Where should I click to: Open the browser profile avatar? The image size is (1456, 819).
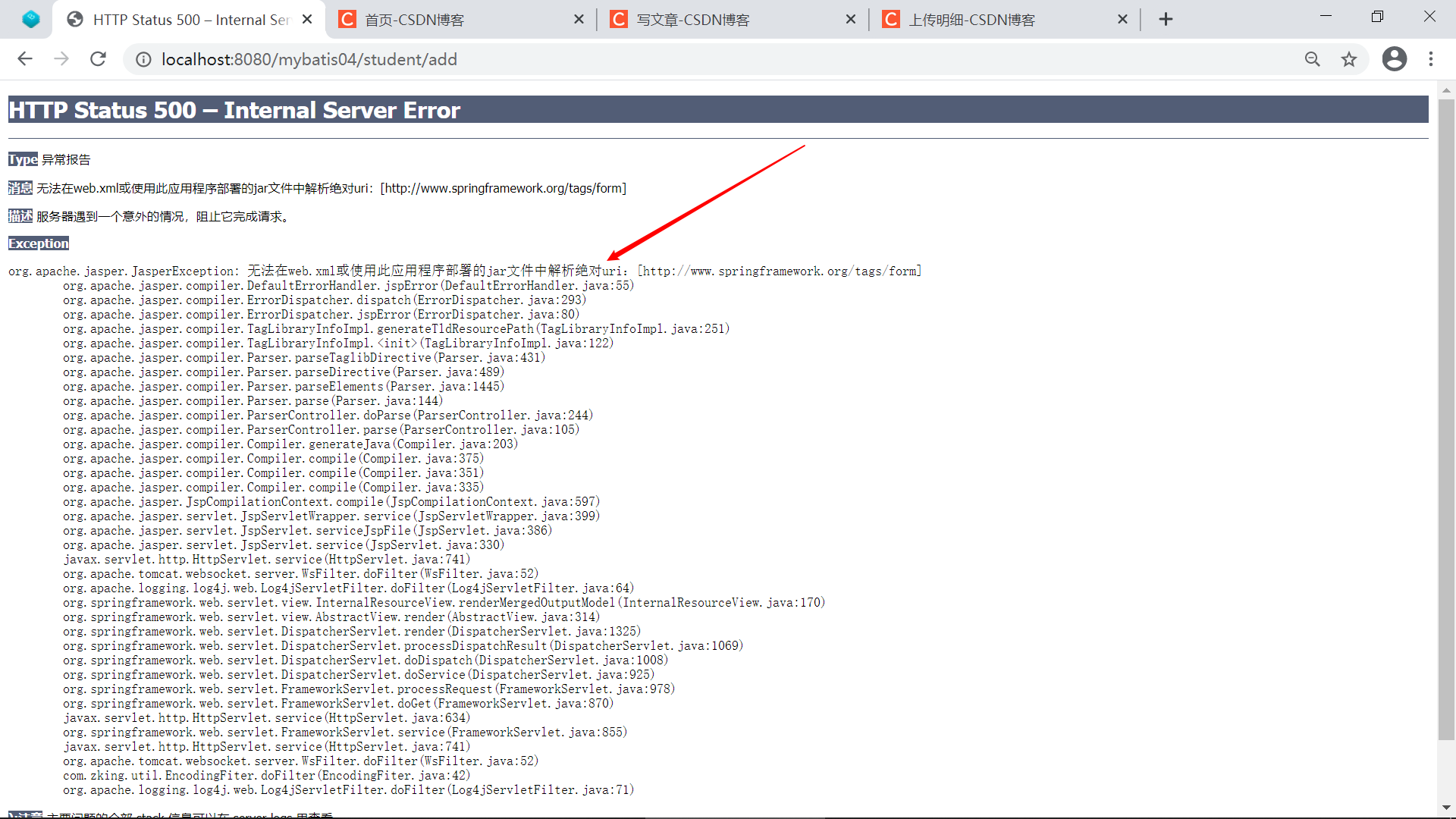[x=1394, y=58]
